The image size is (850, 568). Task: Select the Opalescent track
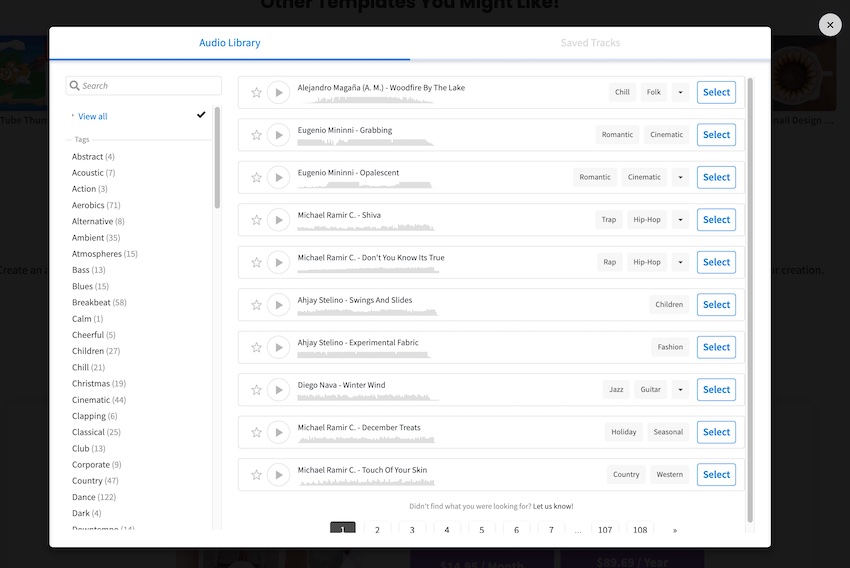pyautogui.click(x=716, y=177)
